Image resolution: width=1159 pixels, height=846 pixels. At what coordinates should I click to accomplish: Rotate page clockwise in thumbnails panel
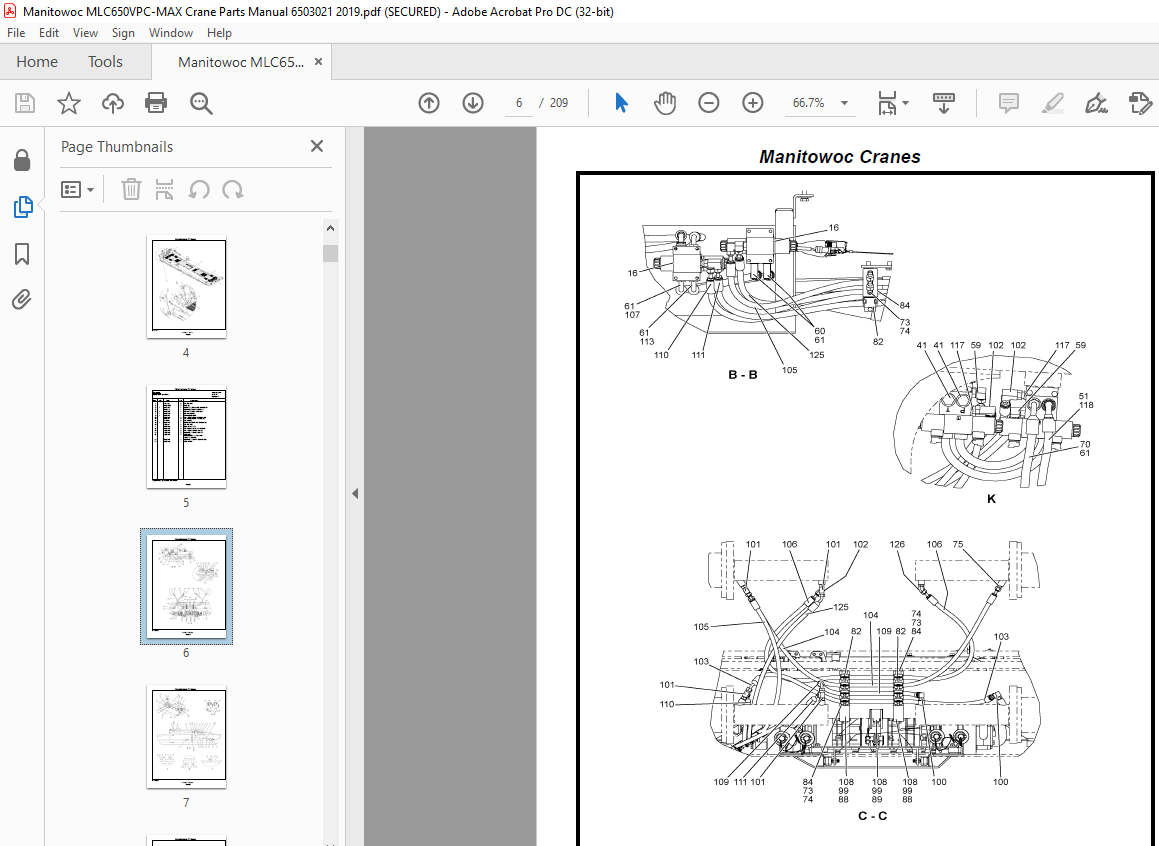click(x=233, y=190)
